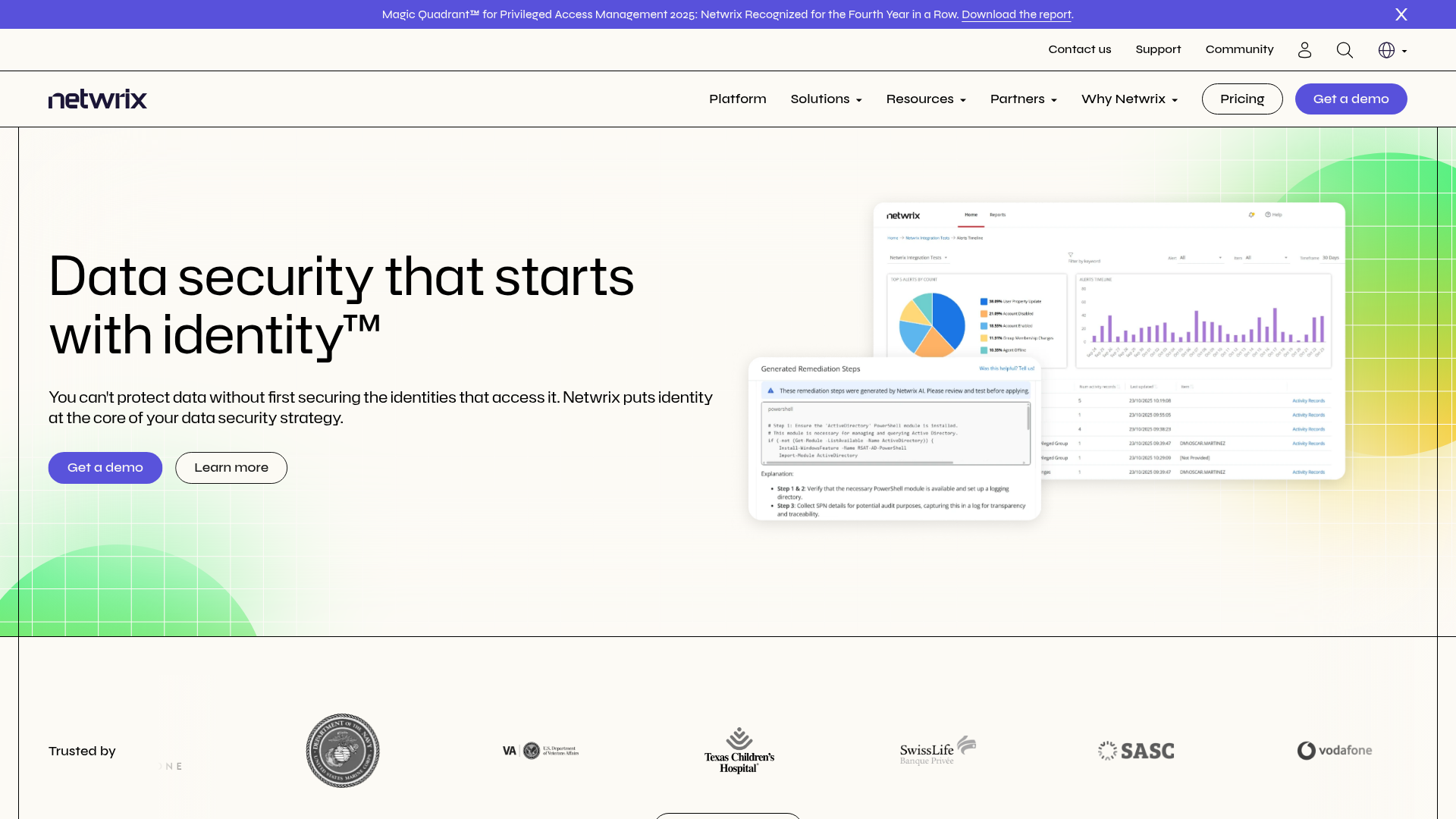Click the Vodafone partner logo
This screenshot has height=819, width=1456.
click(x=1335, y=751)
